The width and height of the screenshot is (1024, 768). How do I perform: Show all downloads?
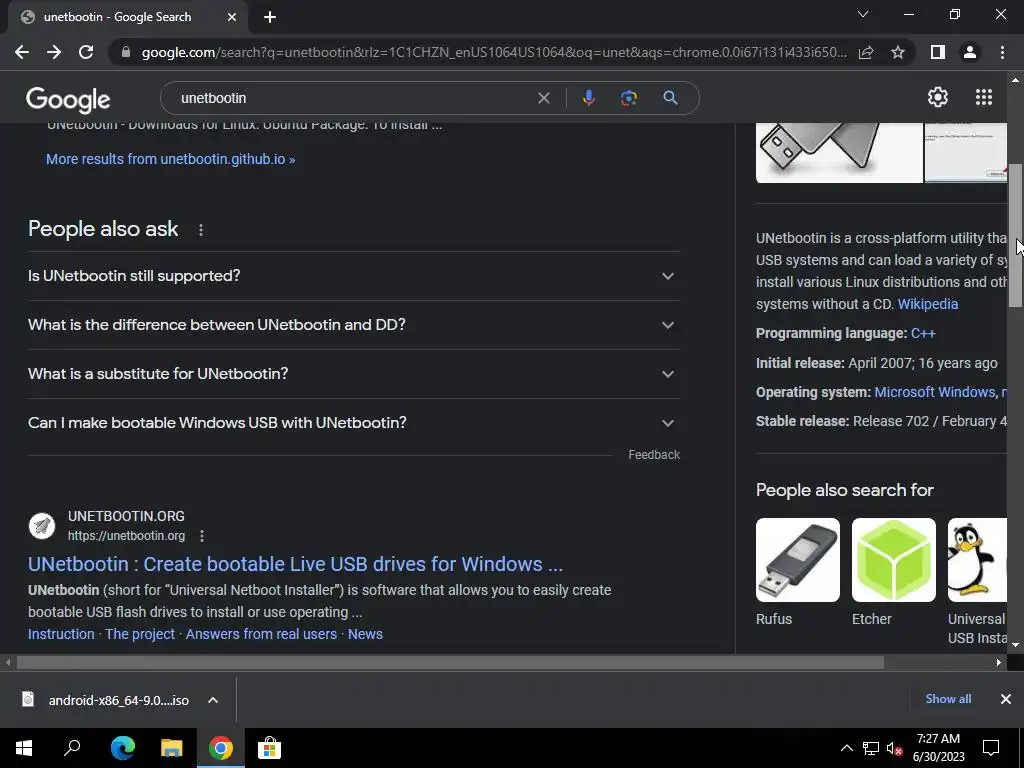pyautogui.click(x=948, y=699)
